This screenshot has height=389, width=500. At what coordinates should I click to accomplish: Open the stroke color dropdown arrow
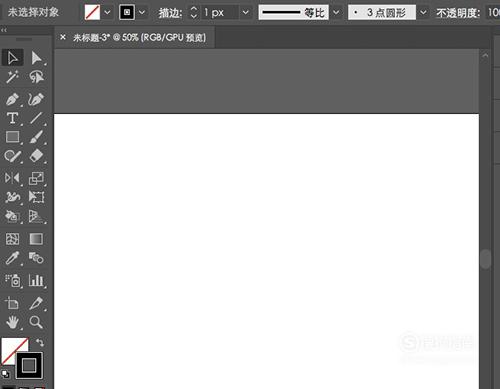pos(142,13)
